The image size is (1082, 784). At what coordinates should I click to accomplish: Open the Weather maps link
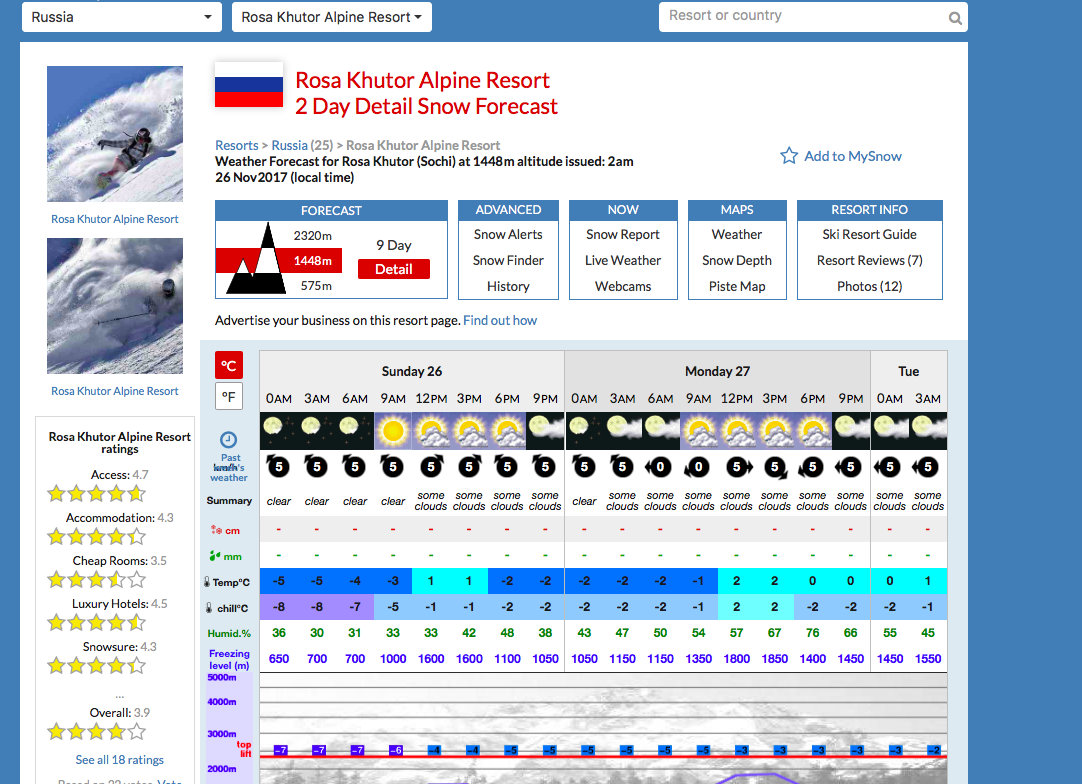(737, 235)
